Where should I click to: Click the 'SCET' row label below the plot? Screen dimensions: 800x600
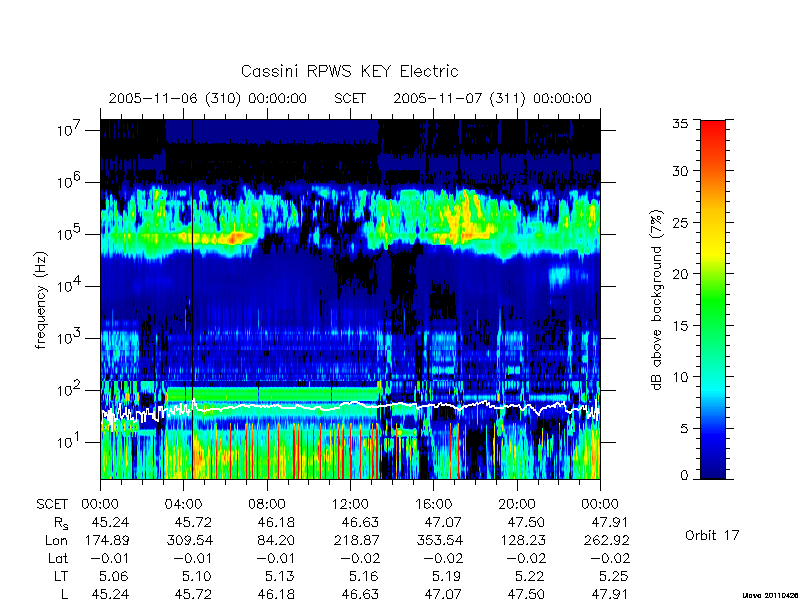[52, 504]
